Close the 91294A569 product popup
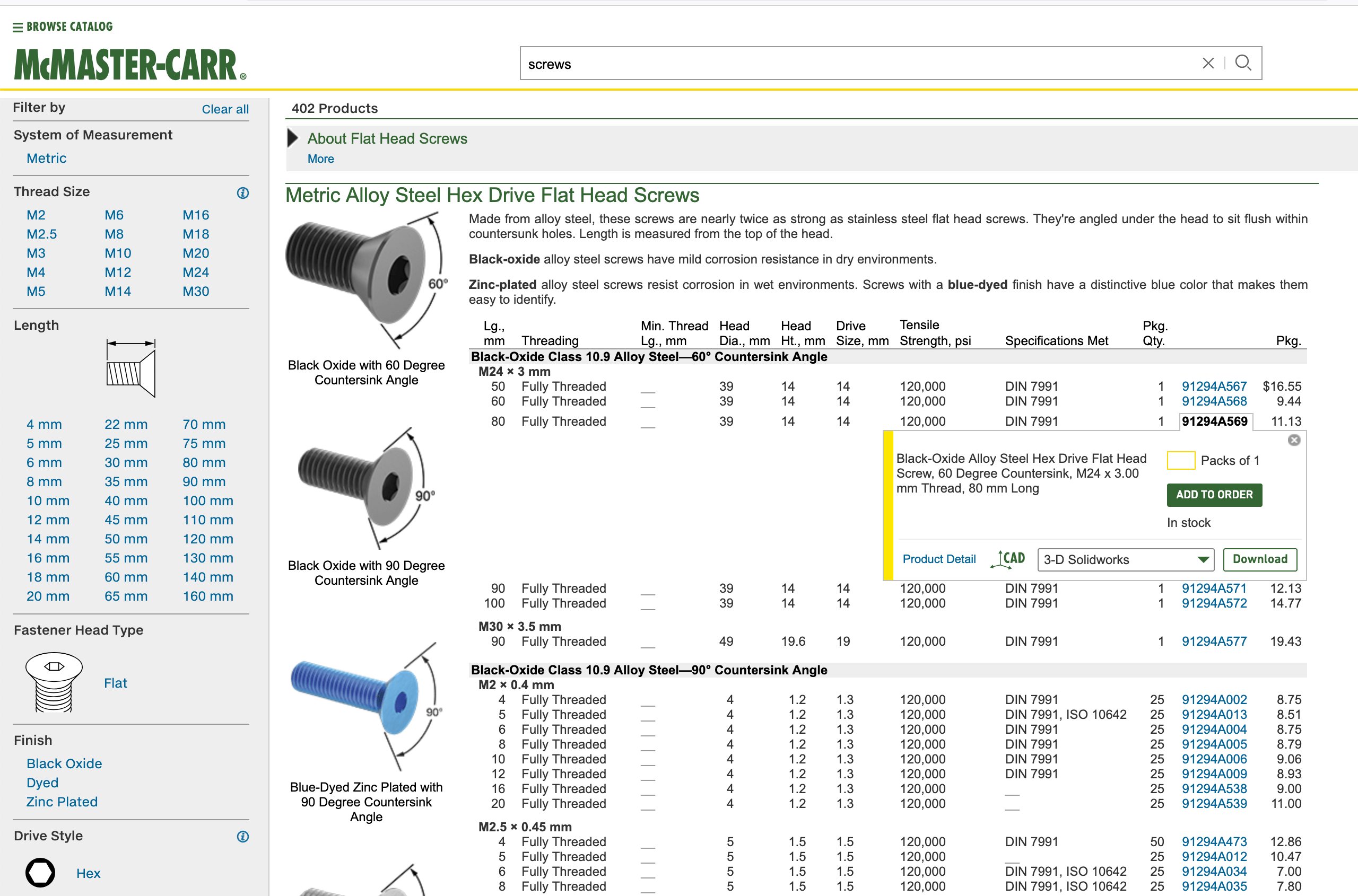 [1294, 440]
